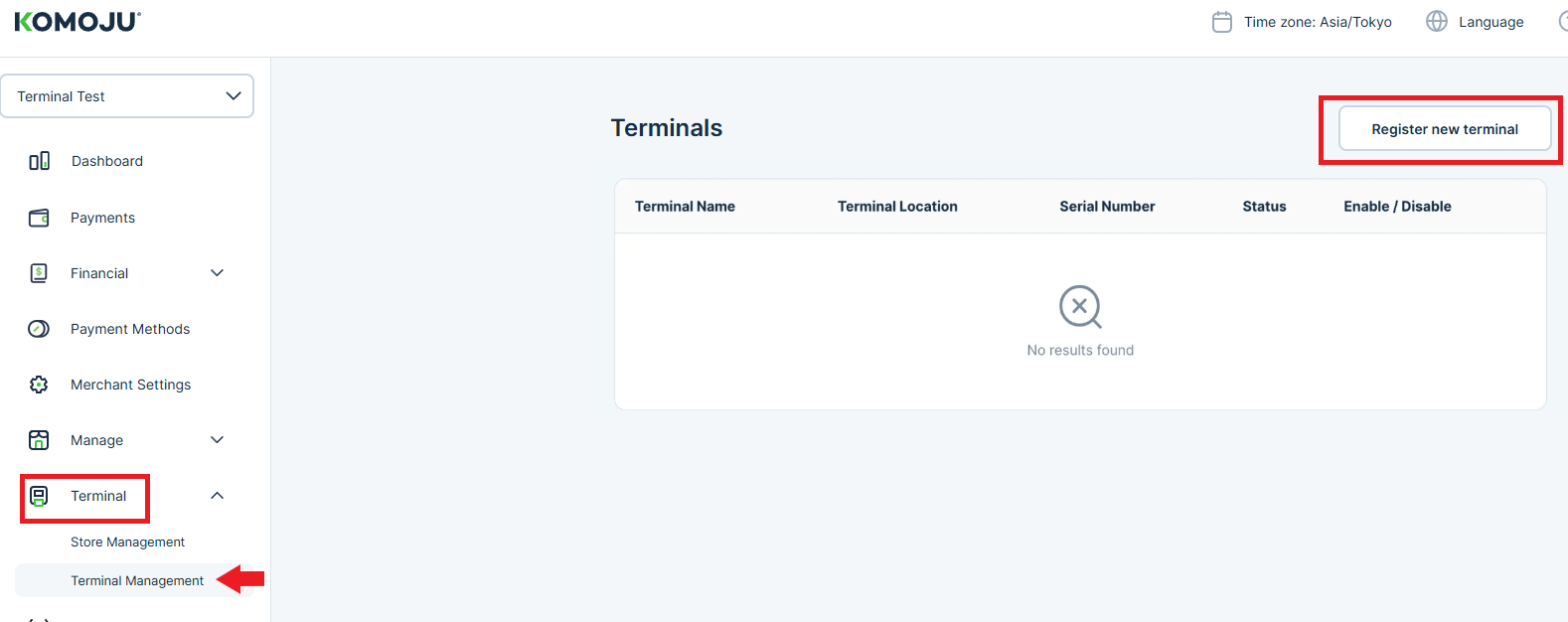Open Store Management in the sidebar
The height and width of the screenshot is (622, 1568).
127,543
